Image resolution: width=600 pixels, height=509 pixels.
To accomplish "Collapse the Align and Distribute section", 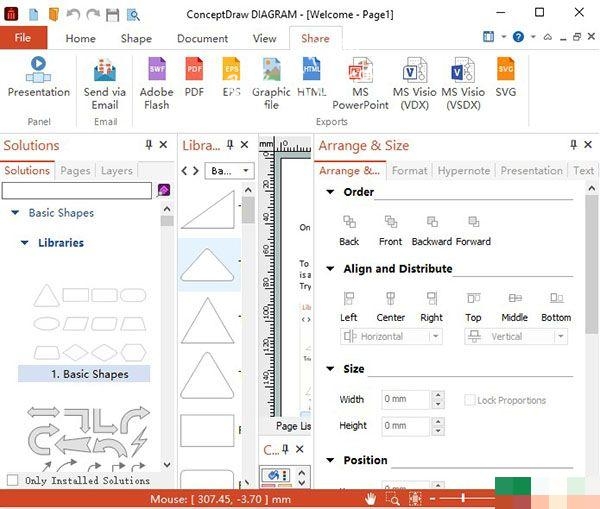I will (330, 269).
